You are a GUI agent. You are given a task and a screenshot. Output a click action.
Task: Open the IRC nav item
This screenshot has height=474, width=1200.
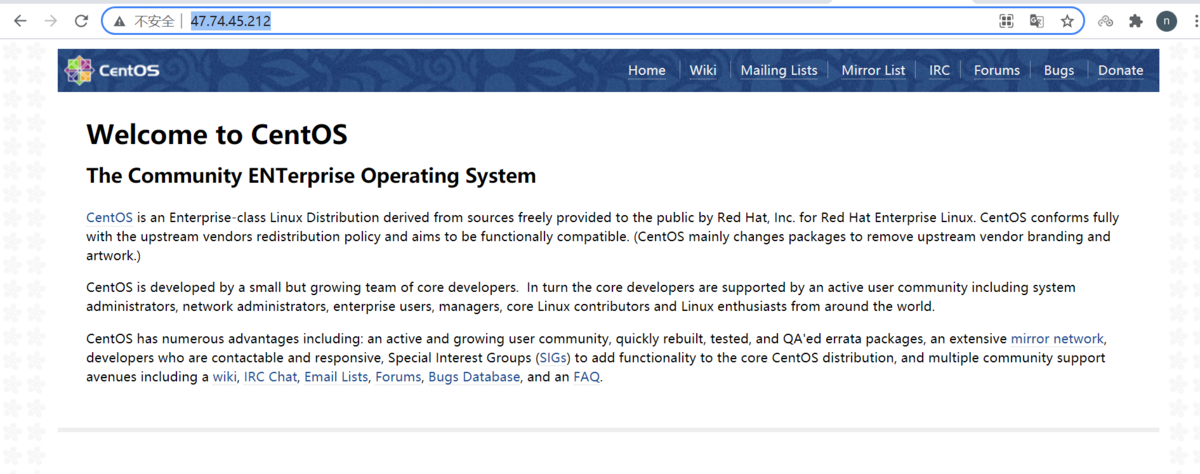(939, 70)
